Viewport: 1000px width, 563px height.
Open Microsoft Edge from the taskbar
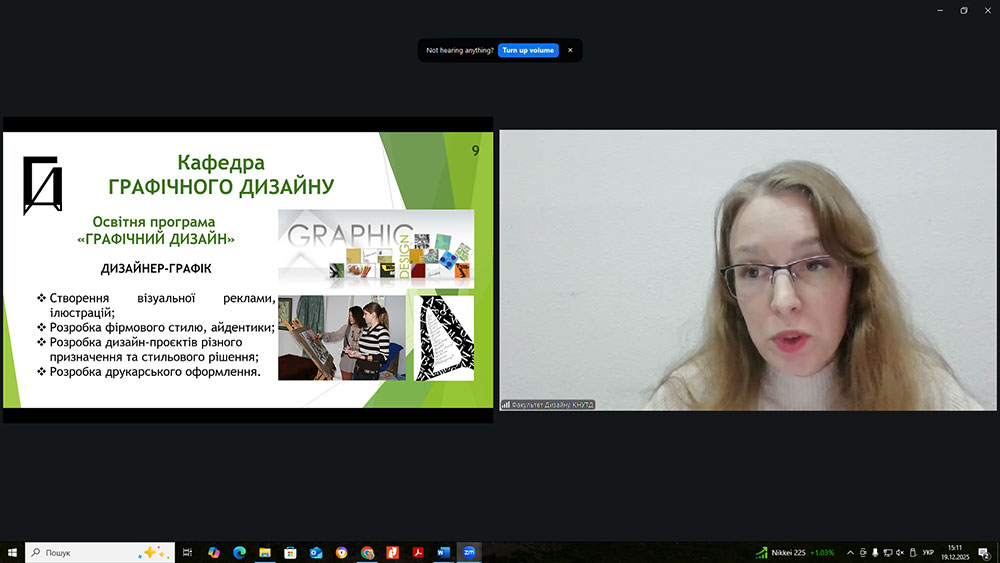coord(239,552)
